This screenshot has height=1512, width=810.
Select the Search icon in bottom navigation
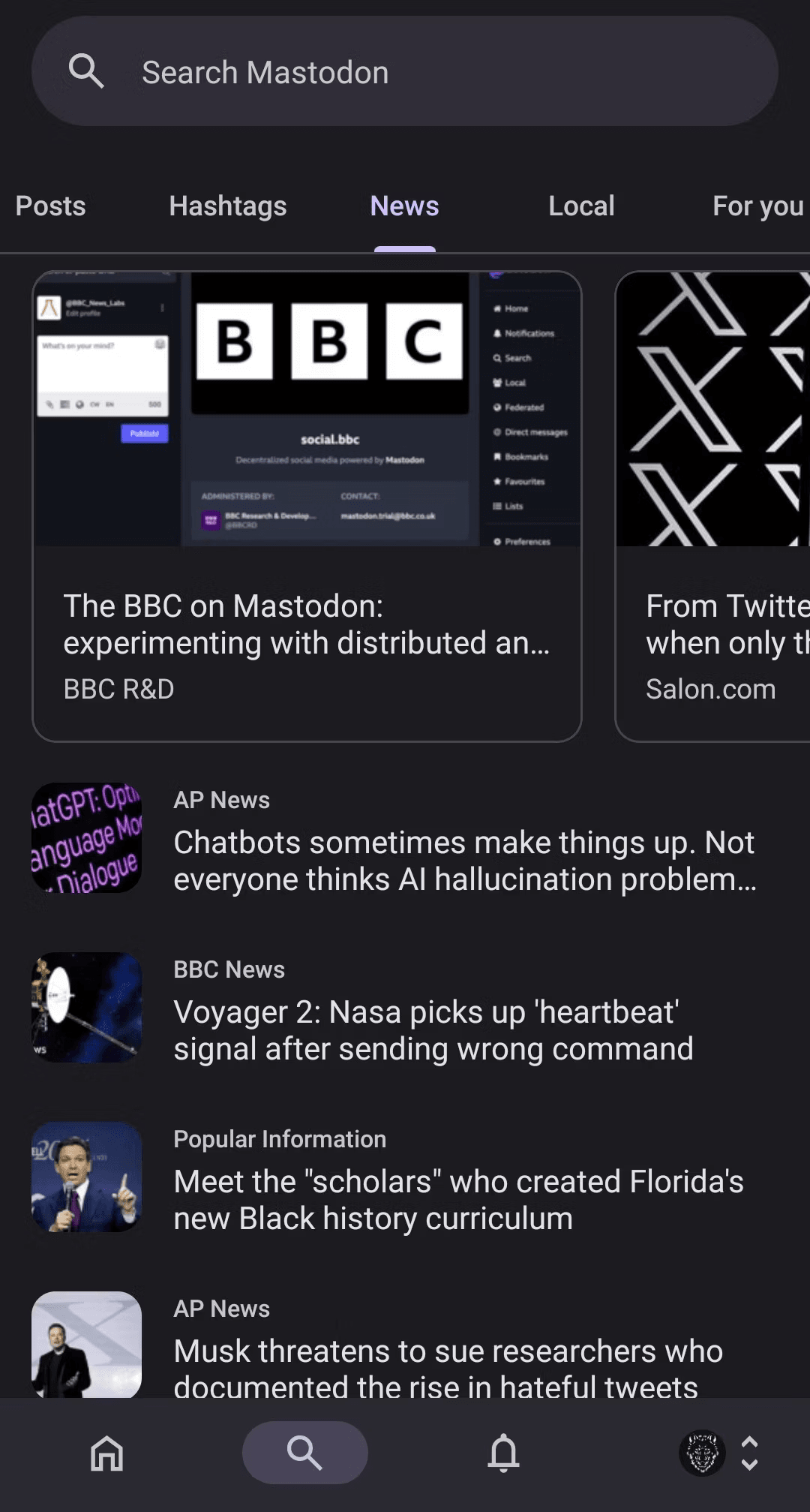pyautogui.click(x=304, y=1453)
